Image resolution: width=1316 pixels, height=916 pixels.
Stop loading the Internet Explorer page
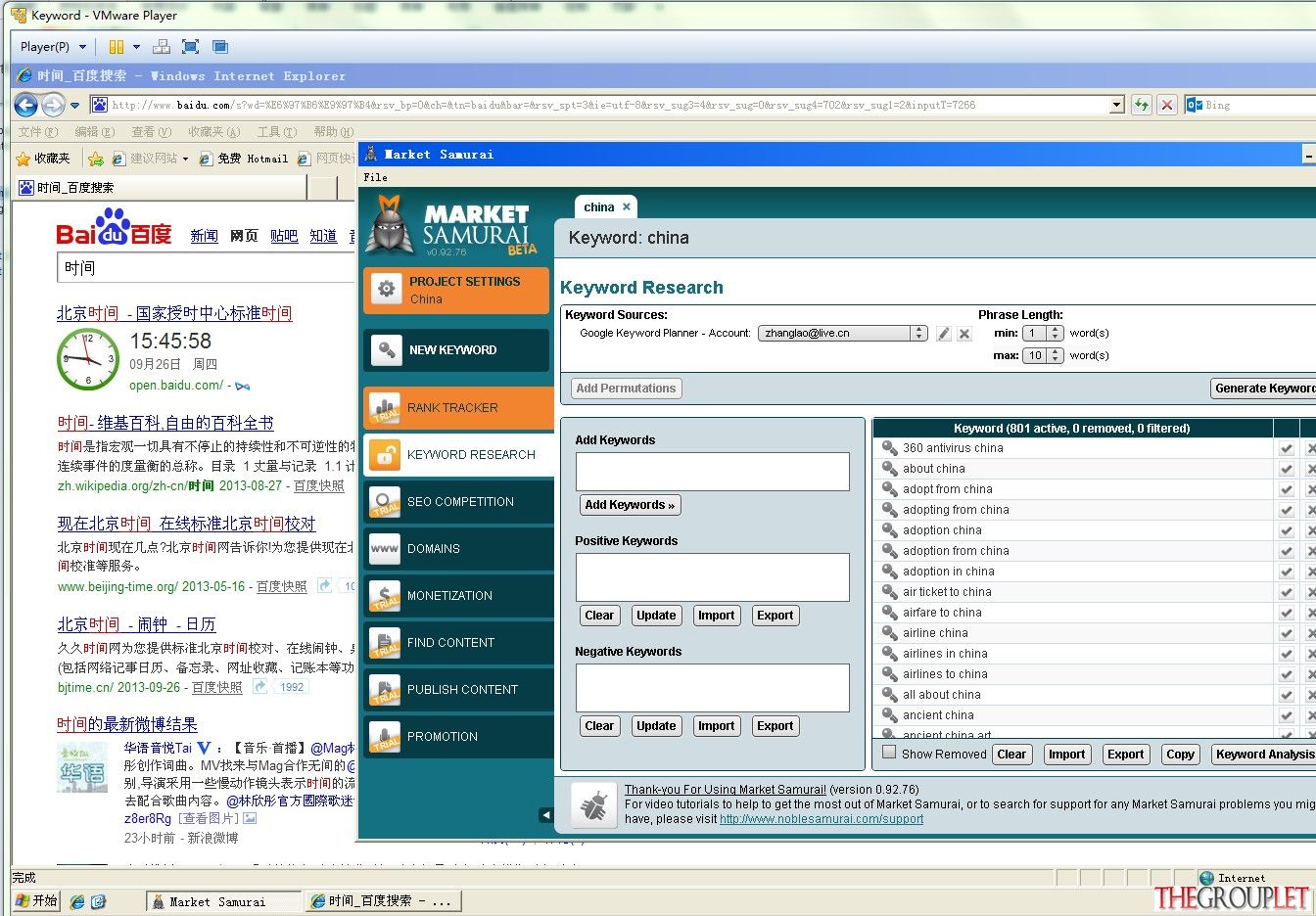[x=1167, y=105]
